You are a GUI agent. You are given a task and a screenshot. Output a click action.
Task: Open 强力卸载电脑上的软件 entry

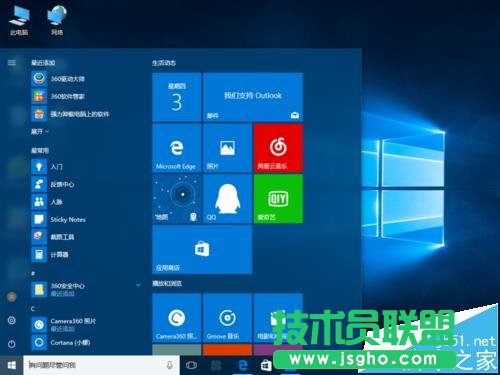click(70, 114)
